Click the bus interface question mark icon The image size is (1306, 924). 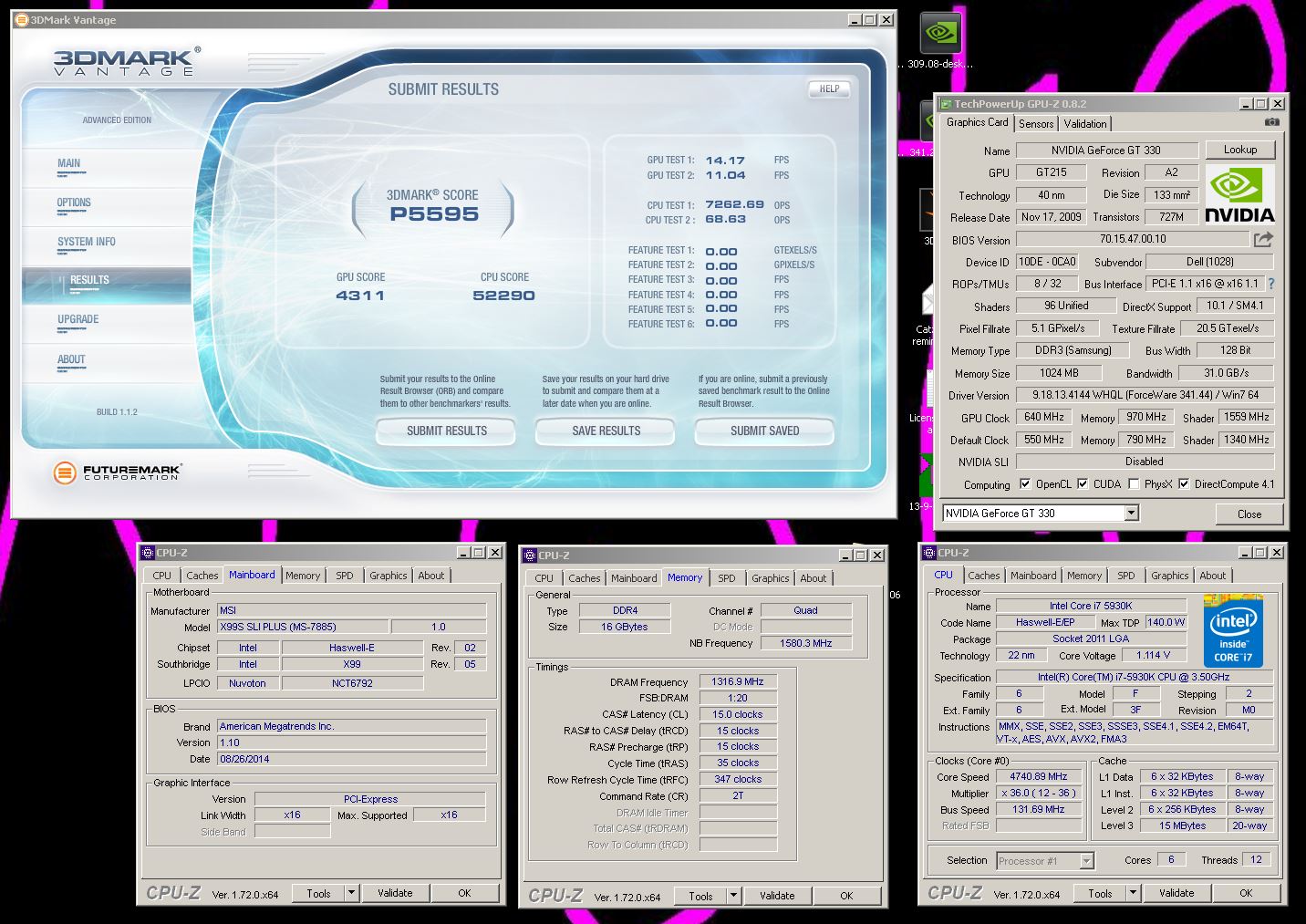click(x=1271, y=284)
